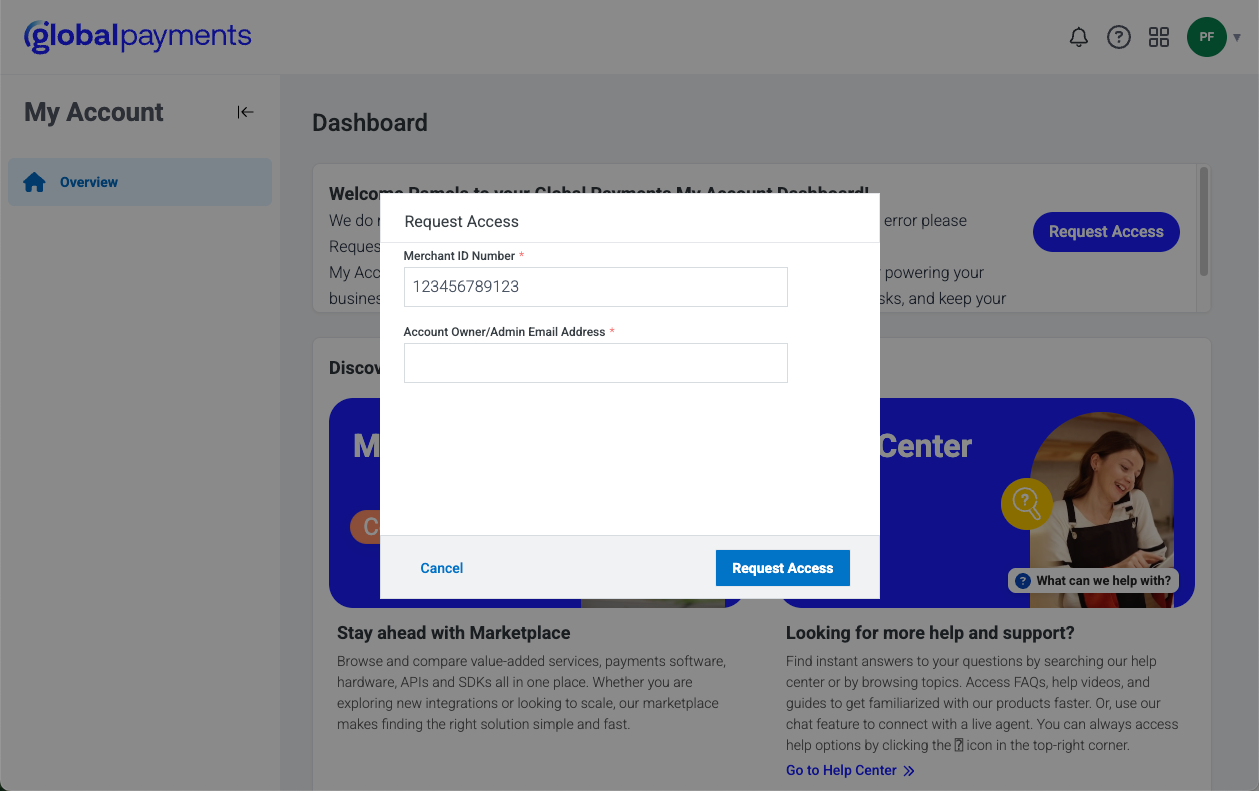Submit the dialog's Request Access button

tap(782, 568)
